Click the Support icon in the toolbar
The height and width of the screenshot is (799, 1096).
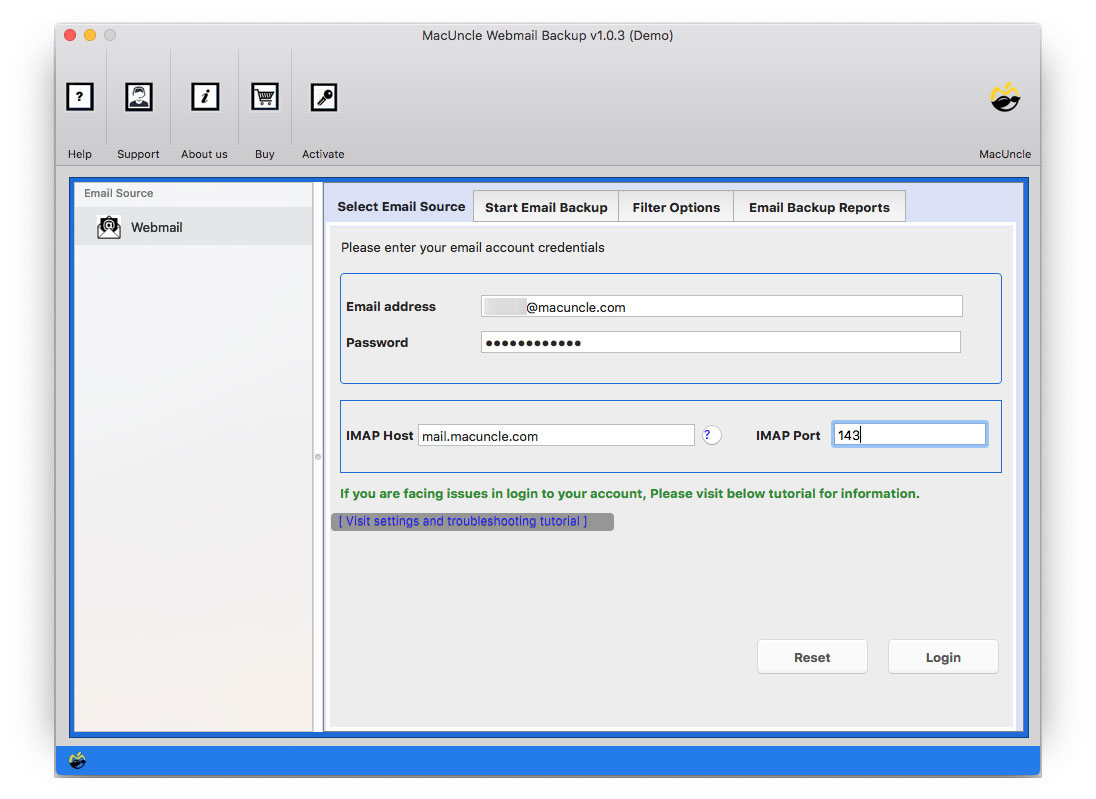(138, 97)
